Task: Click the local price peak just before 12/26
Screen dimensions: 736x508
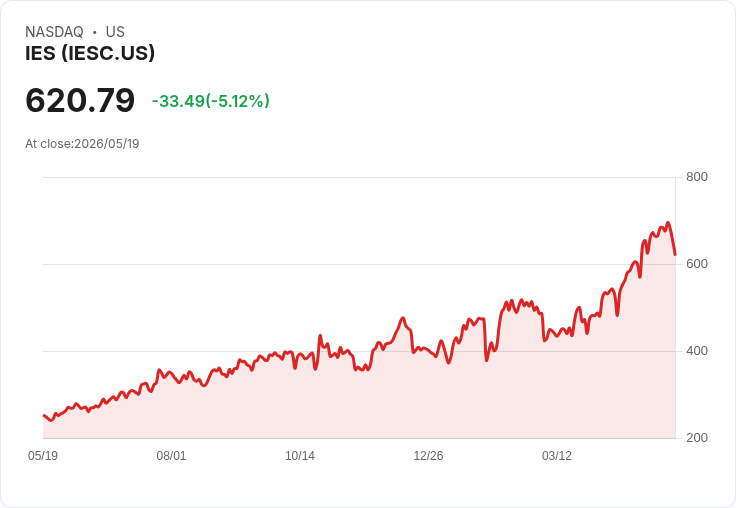Action: coord(403,318)
